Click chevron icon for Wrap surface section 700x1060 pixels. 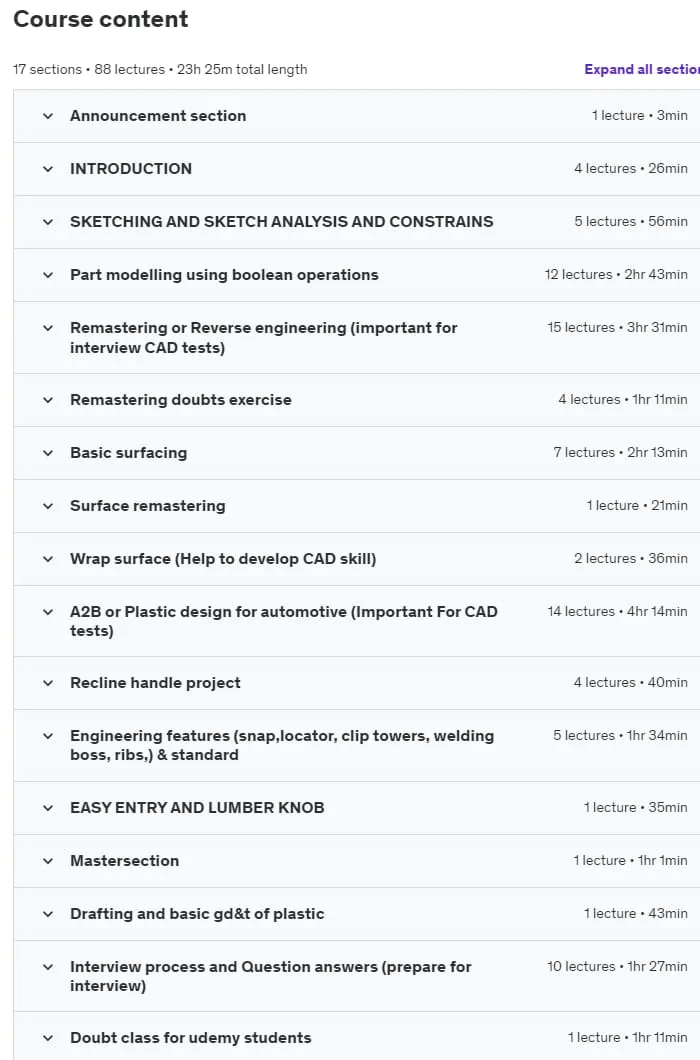pyautogui.click(x=48, y=559)
